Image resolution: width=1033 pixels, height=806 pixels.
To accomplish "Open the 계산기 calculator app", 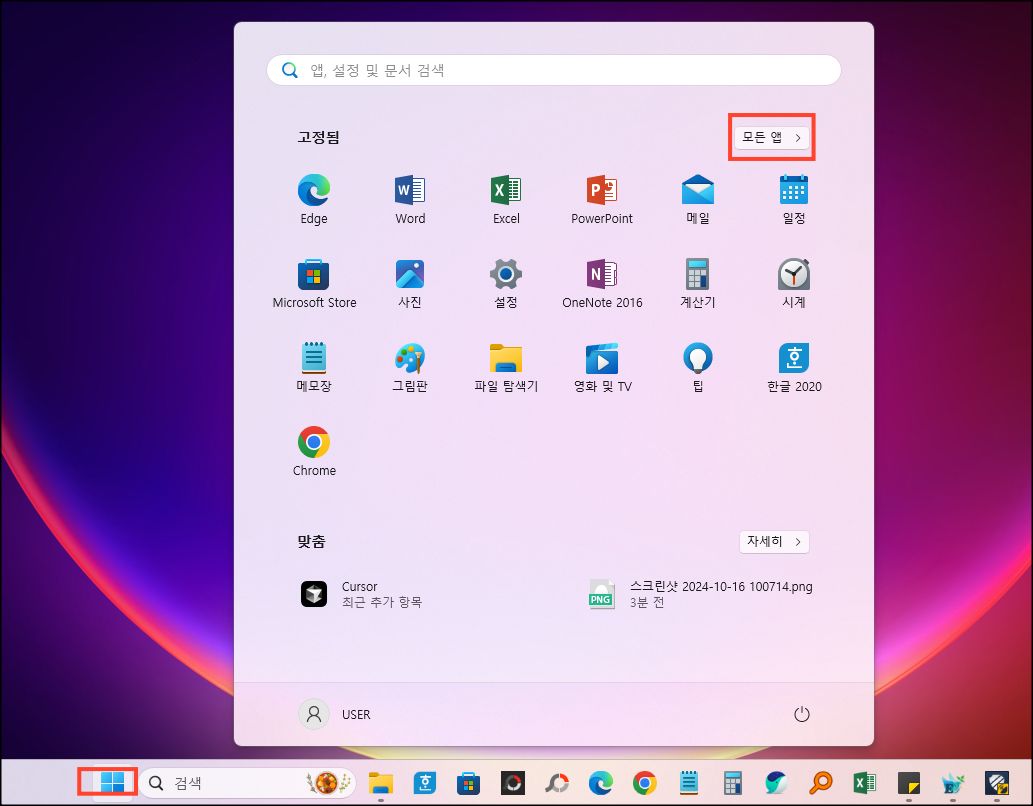I will pos(697,281).
